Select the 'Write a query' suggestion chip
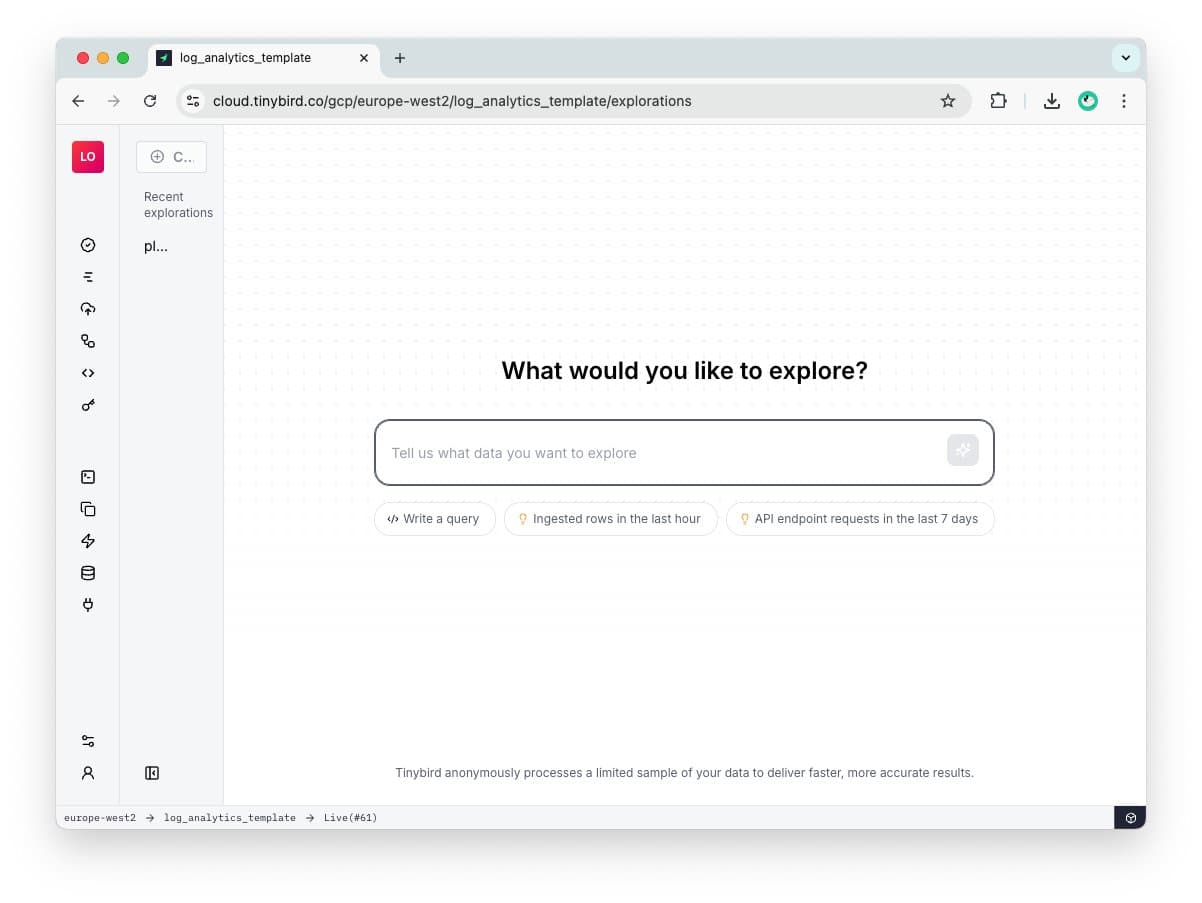 [x=435, y=519]
